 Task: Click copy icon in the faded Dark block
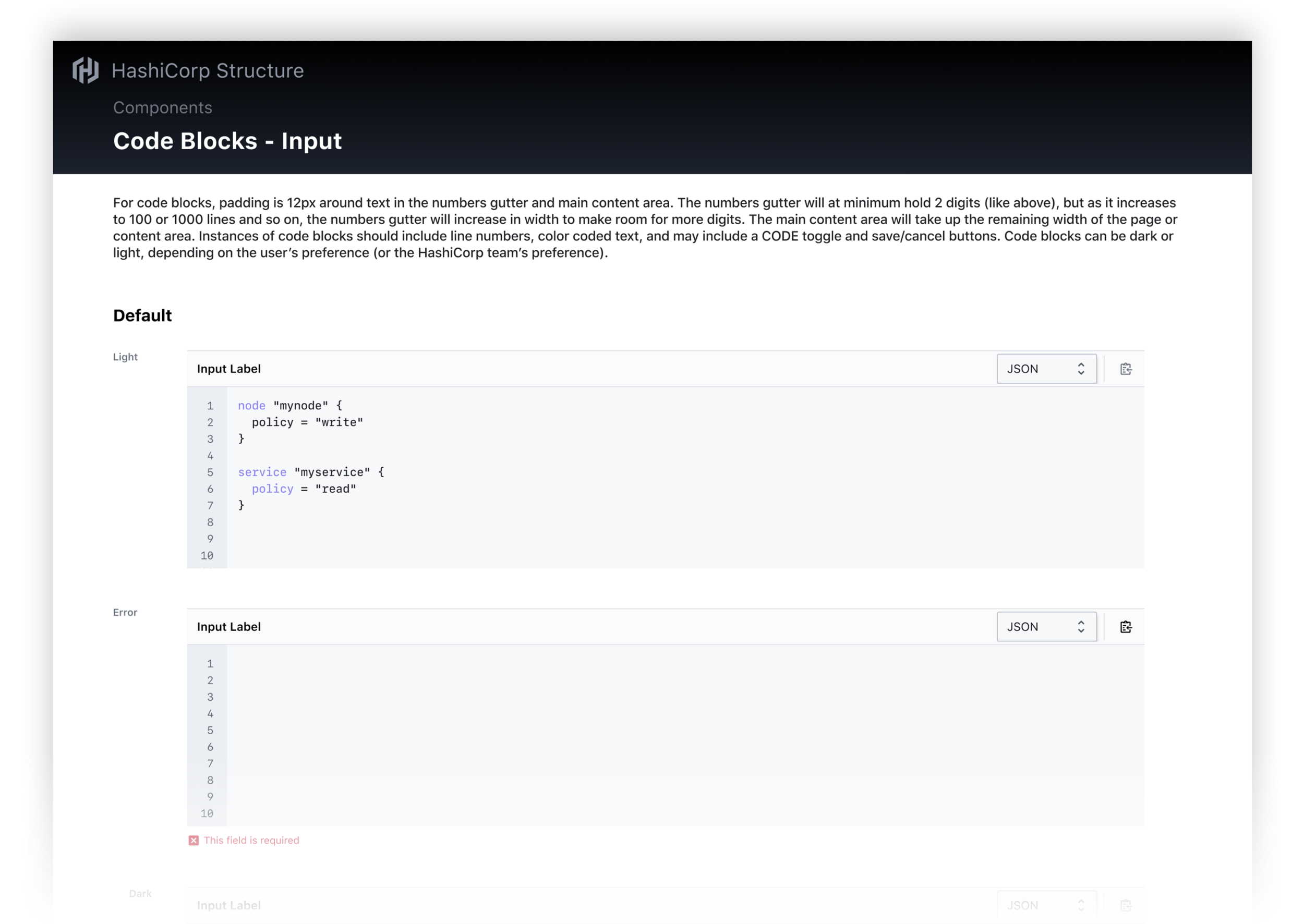pos(1125,905)
